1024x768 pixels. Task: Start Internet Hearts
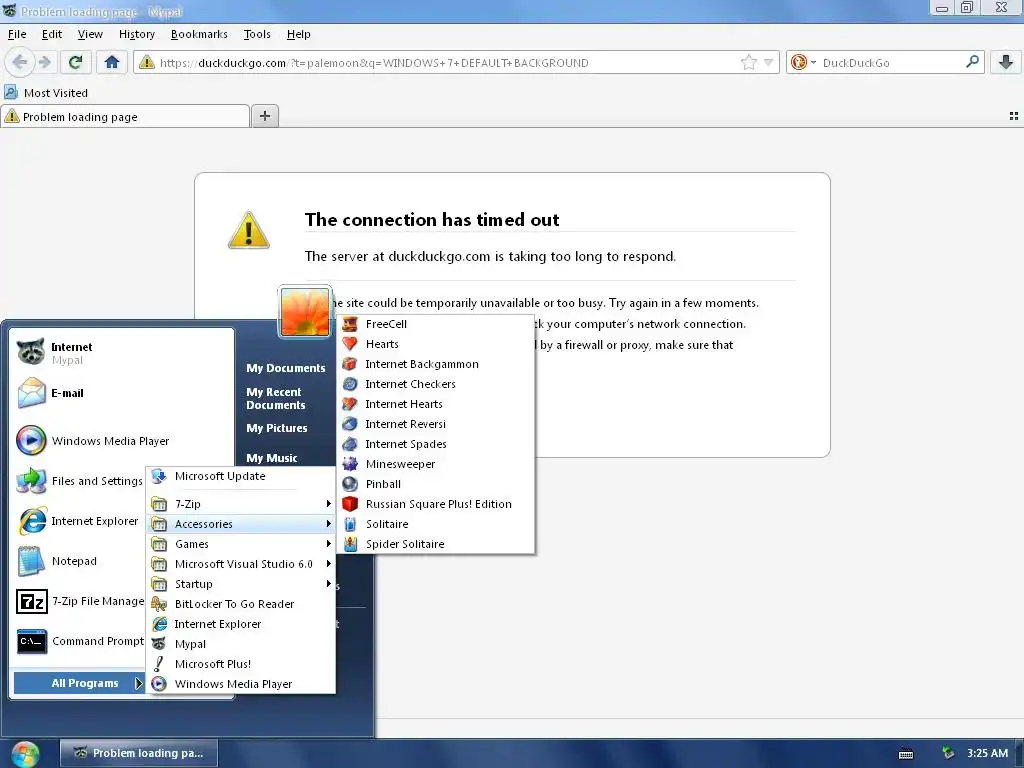pos(436,404)
